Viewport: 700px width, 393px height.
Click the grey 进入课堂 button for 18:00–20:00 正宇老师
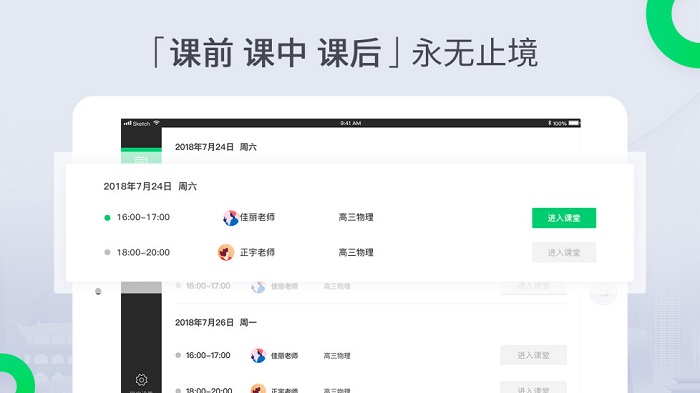coord(564,252)
